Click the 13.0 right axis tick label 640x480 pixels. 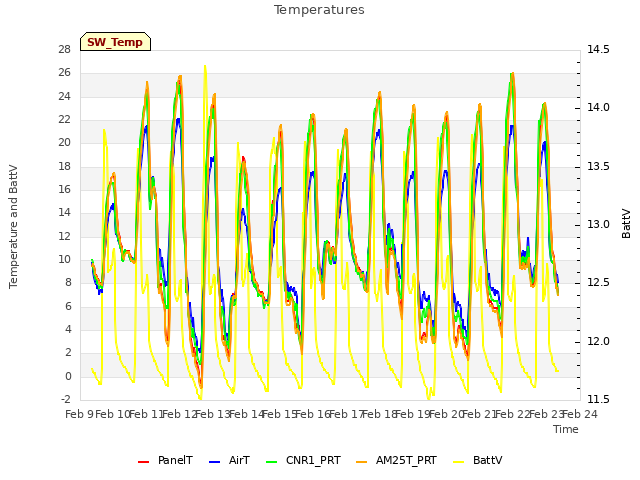(598, 225)
